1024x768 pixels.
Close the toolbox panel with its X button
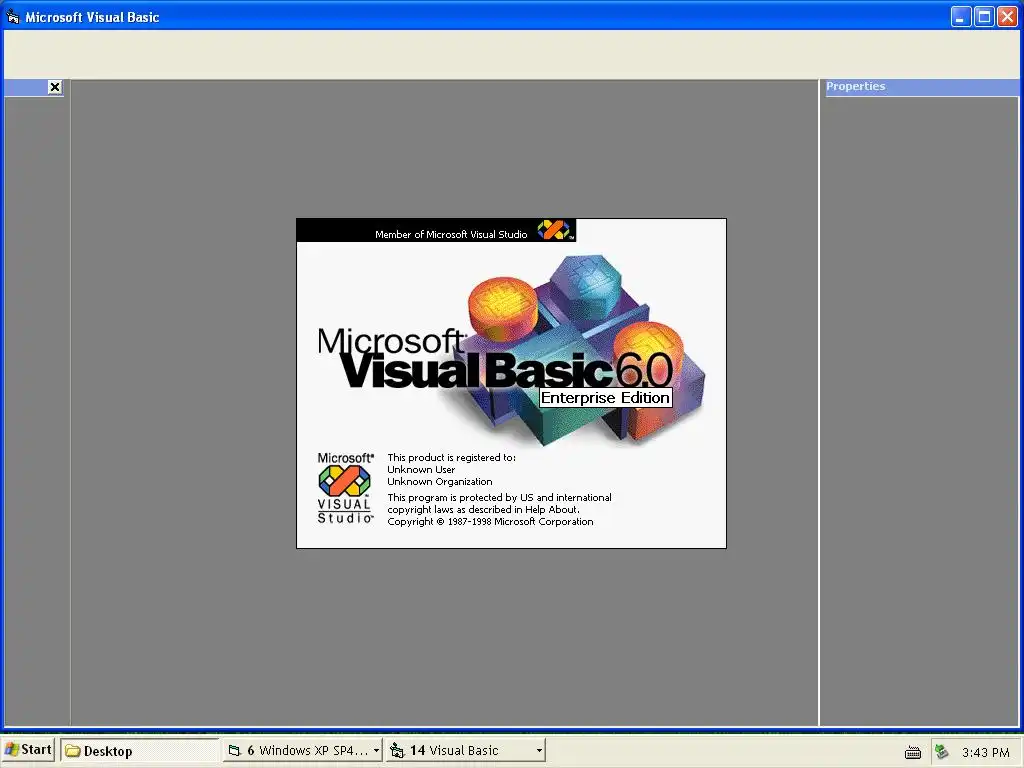pyautogui.click(x=55, y=87)
